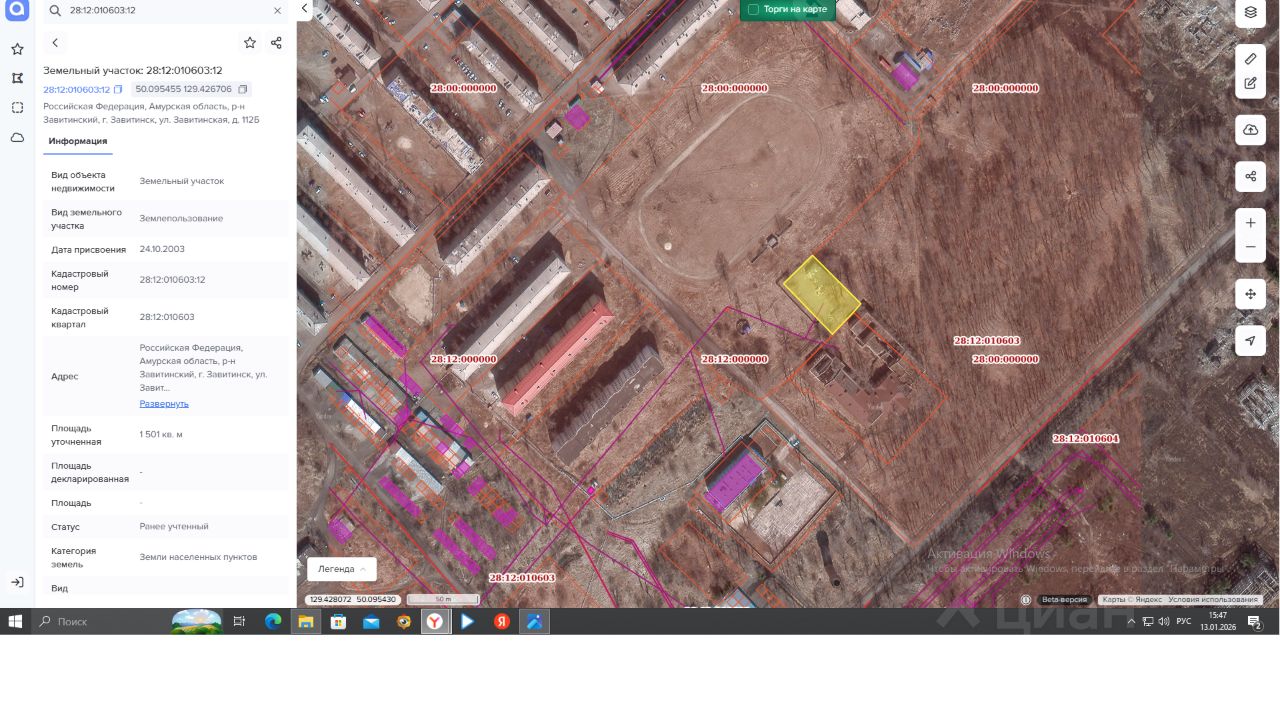Open Microsoft Store from the taskbar
This screenshot has width=1280, height=720.
pyautogui.click(x=338, y=621)
